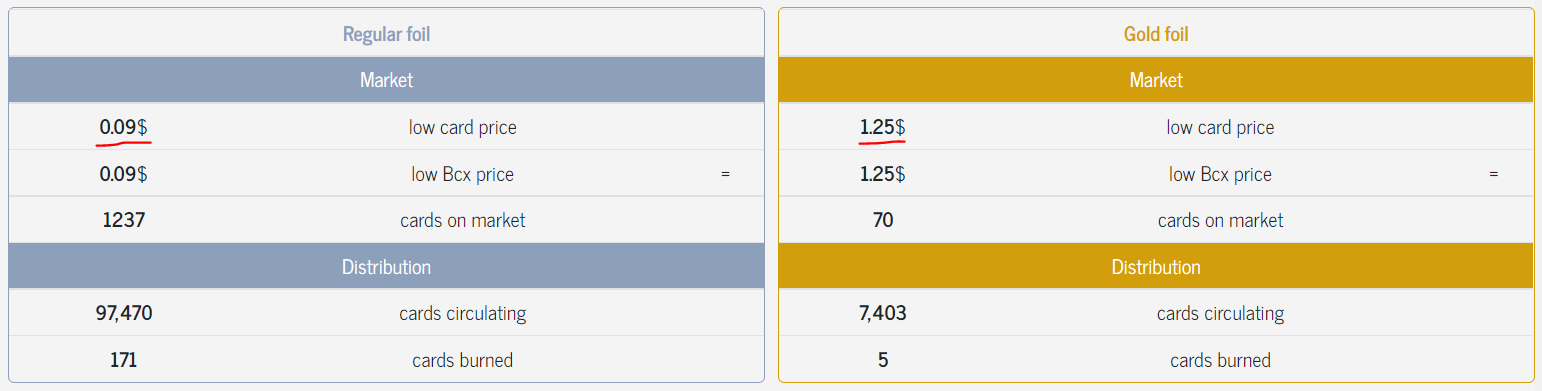
Task: Click the equals icon in Gold foil row
Action: click(x=1494, y=174)
